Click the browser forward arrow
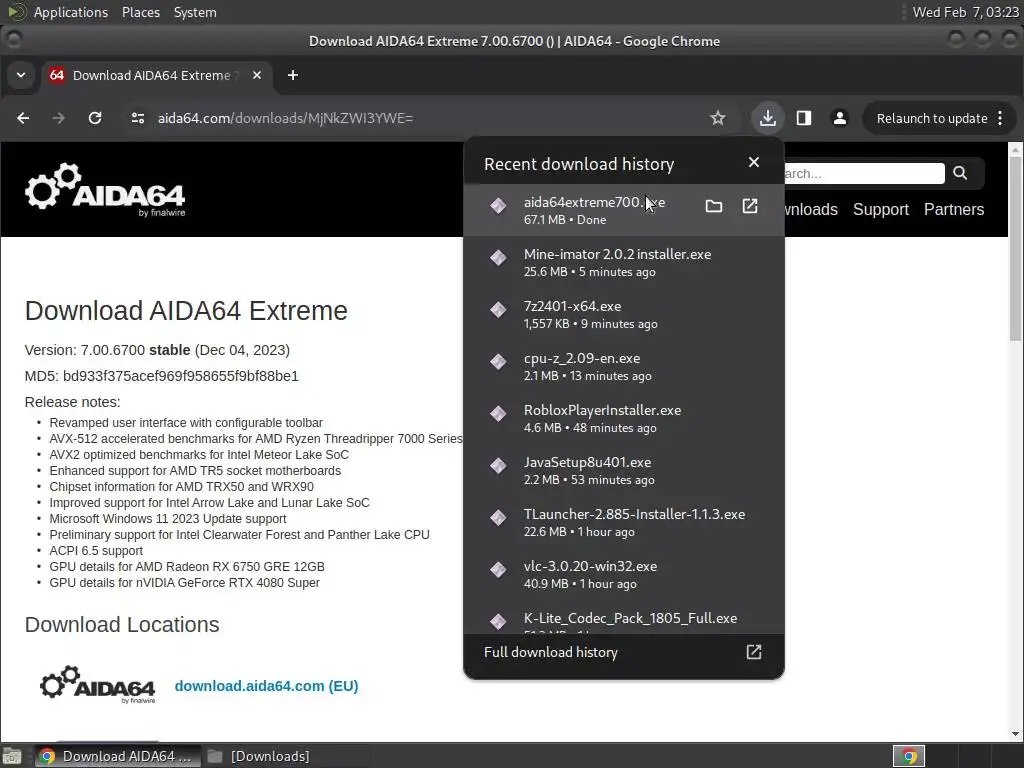1024x768 pixels. [x=59, y=118]
